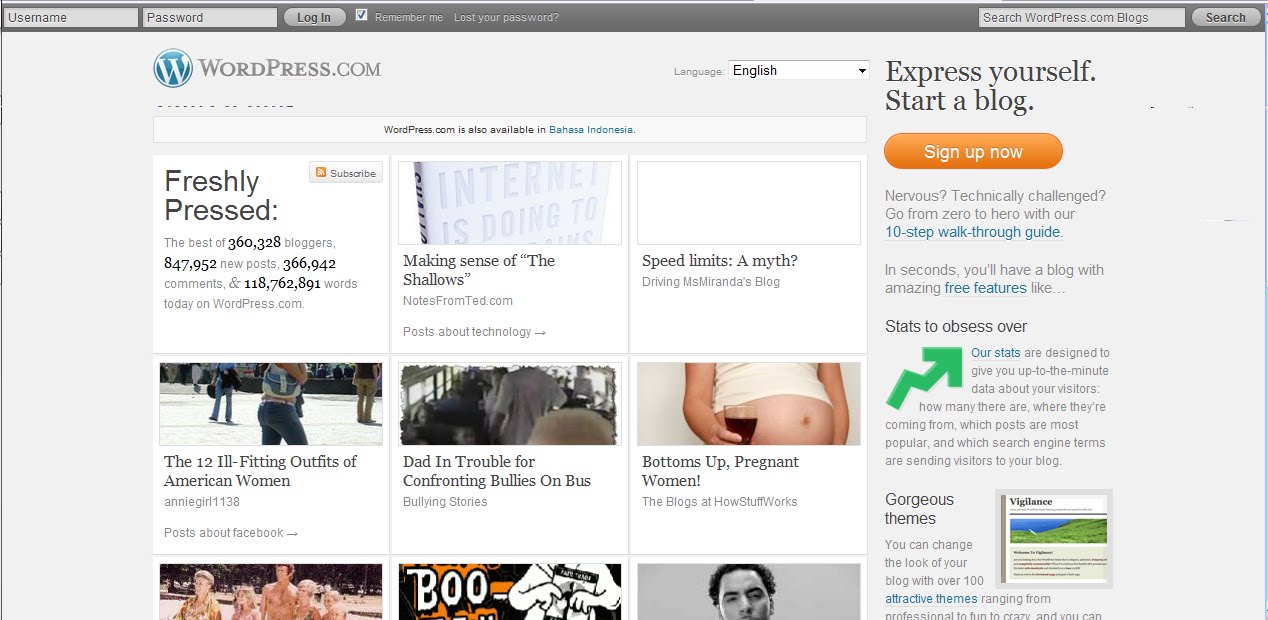Click the Search button
This screenshot has width=1268, height=620.
coord(1225,17)
